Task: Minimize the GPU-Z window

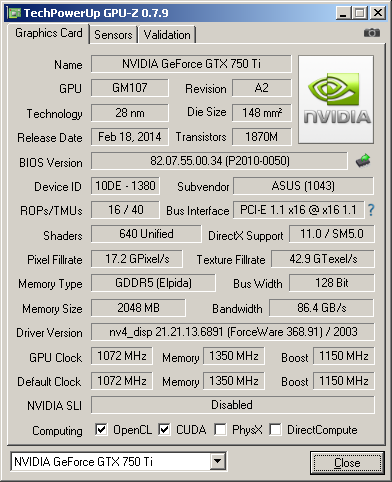Action: pos(343,13)
